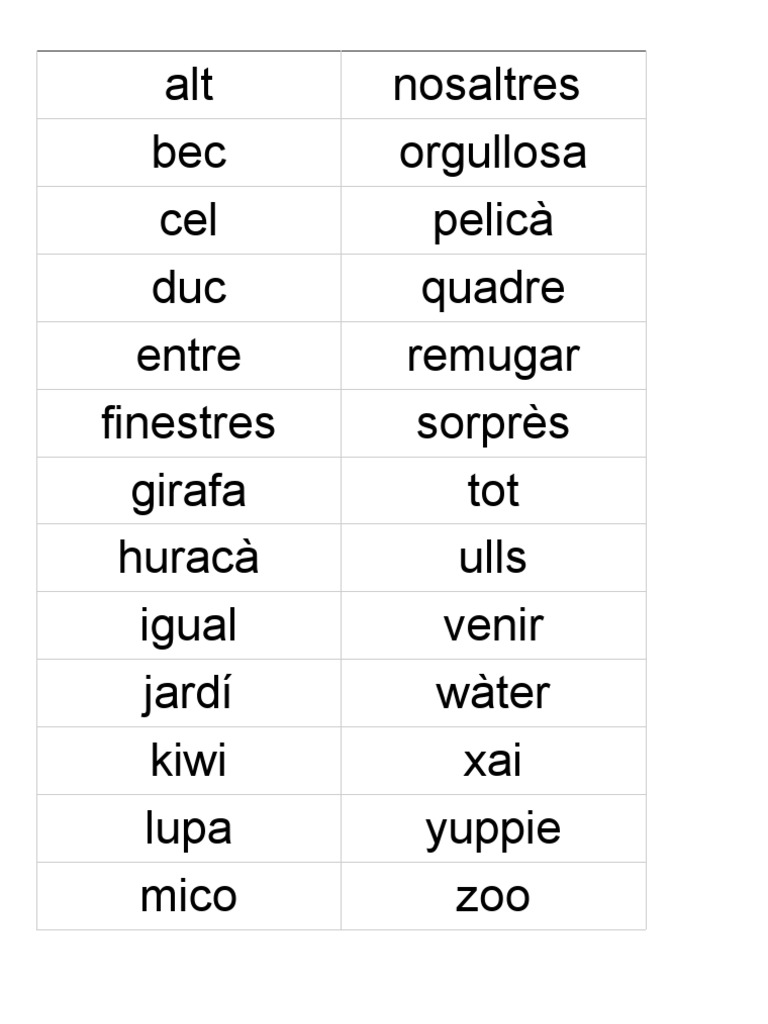This screenshot has width=768, height=1024.
Task: Click the word "orgullosa"
Action: [492, 153]
